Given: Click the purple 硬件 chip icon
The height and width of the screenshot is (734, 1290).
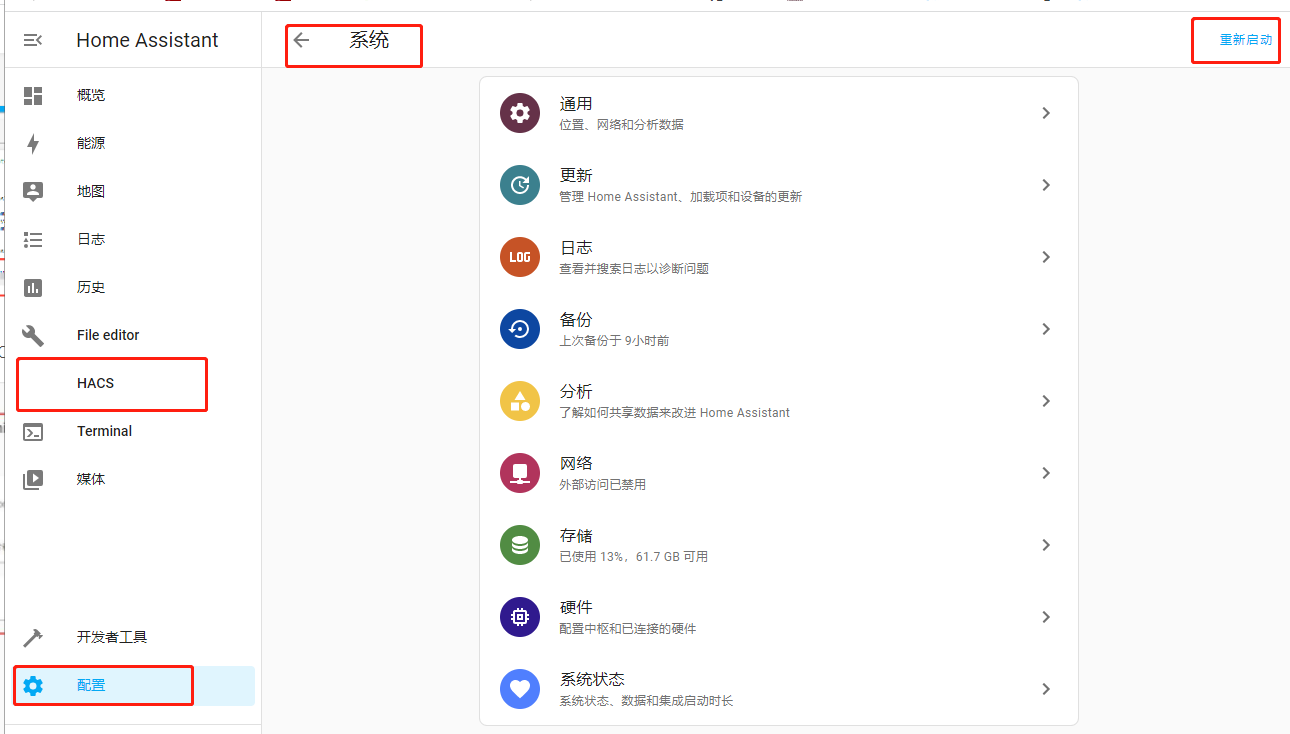Looking at the screenshot, I should click(x=520, y=617).
